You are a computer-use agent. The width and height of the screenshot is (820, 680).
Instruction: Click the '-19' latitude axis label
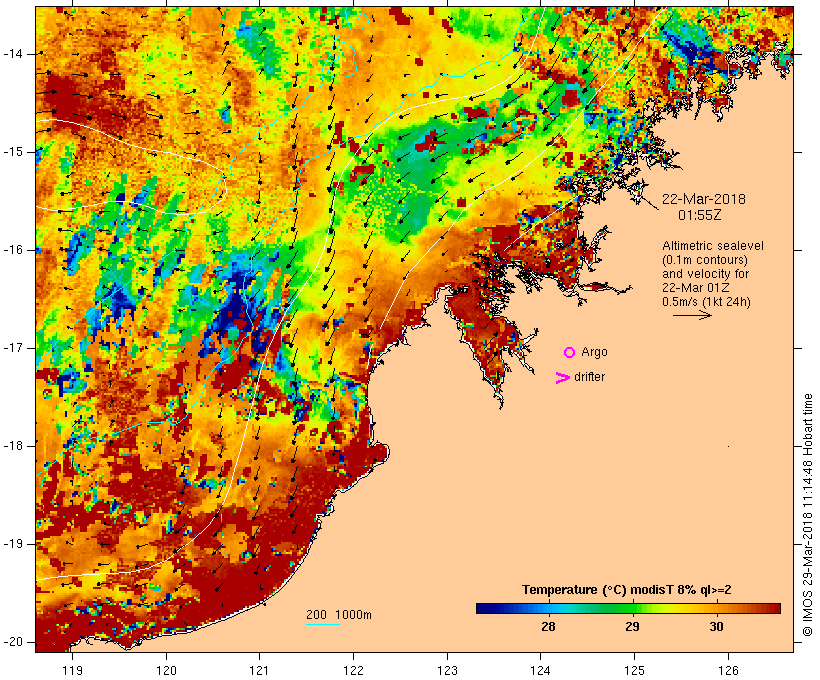click(13, 545)
